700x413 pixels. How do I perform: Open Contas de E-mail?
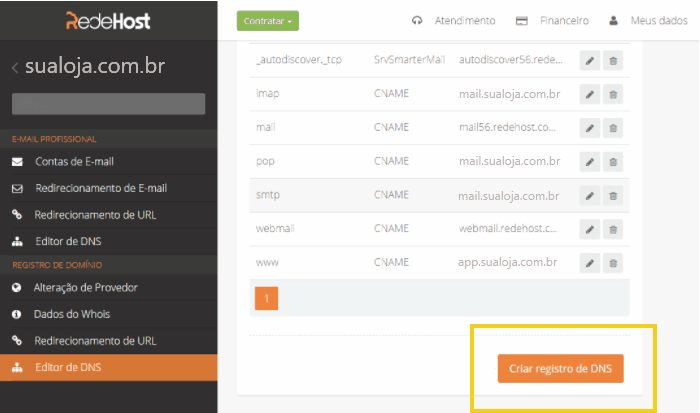(x=74, y=161)
